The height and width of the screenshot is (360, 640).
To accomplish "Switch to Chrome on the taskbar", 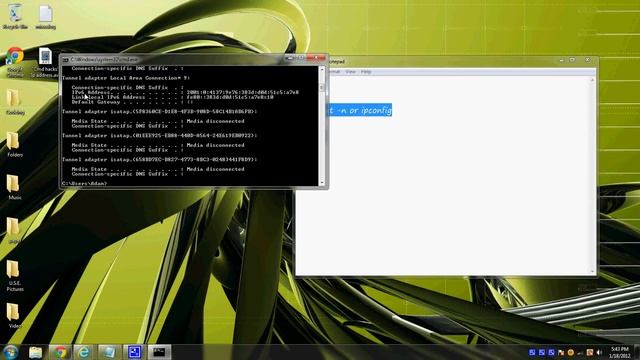I will (60, 352).
